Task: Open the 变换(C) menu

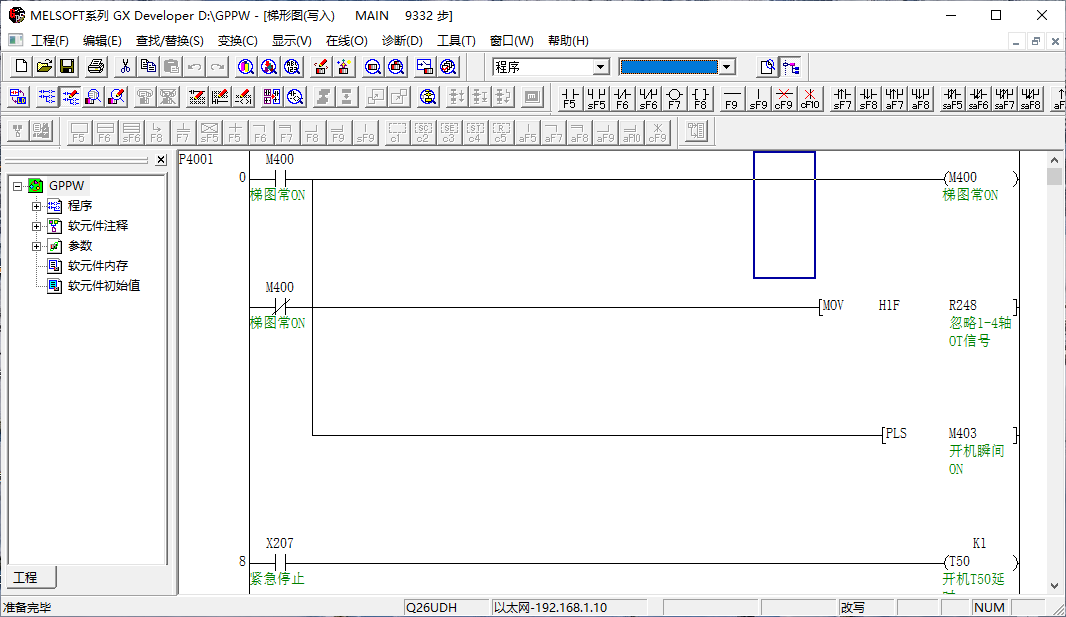Action: tap(238, 41)
